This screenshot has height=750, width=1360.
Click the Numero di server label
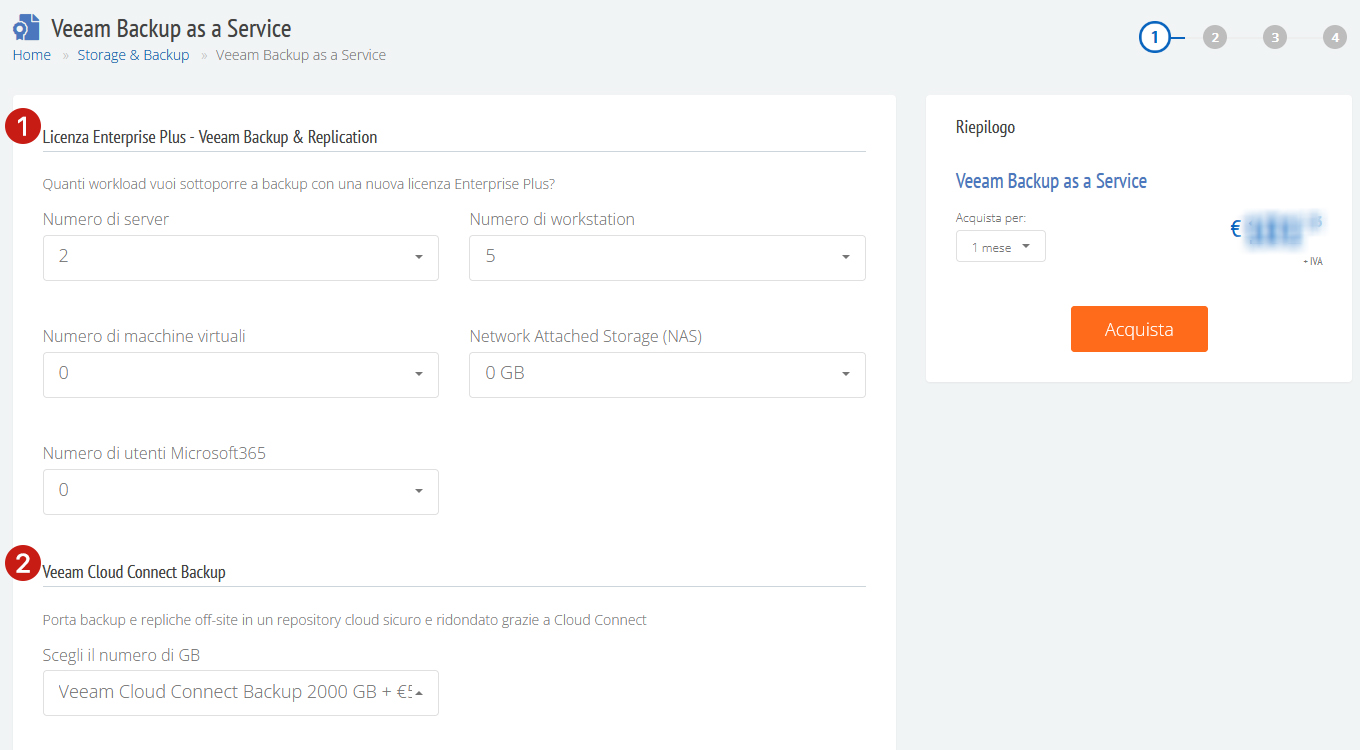click(x=106, y=219)
